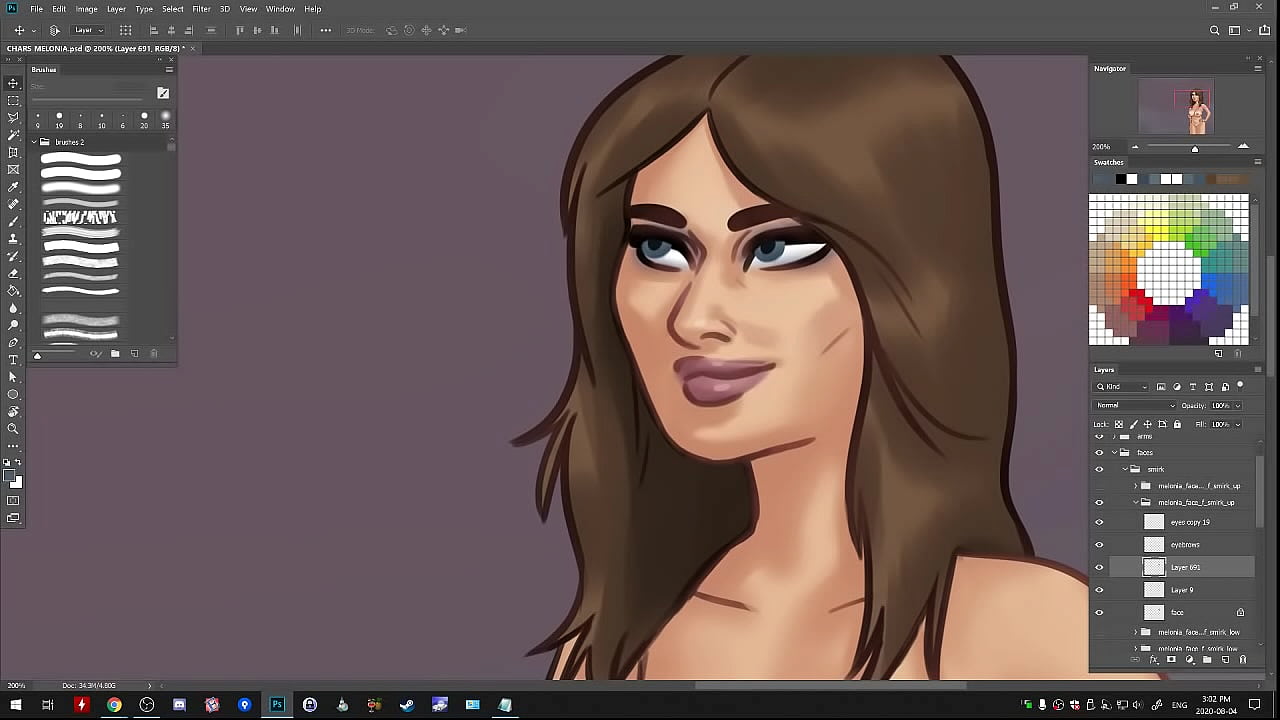The height and width of the screenshot is (720, 1280).
Task: Hide the eyes copy 19 layer
Action: click(x=1099, y=522)
